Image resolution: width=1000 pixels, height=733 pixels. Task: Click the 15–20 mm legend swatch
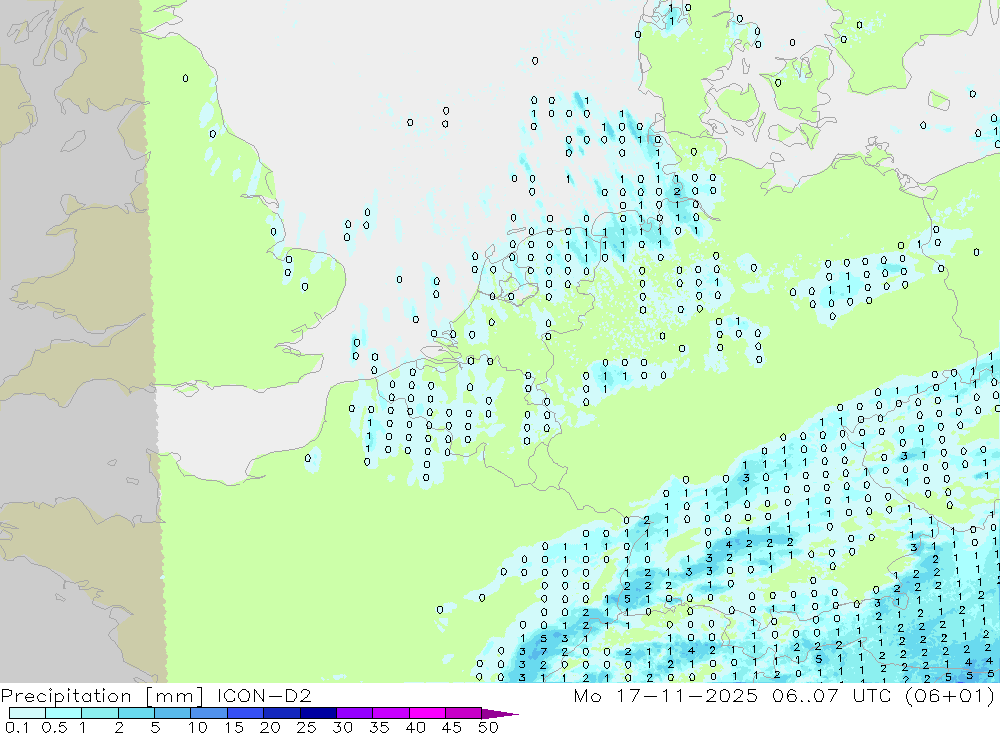pyautogui.click(x=246, y=713)
